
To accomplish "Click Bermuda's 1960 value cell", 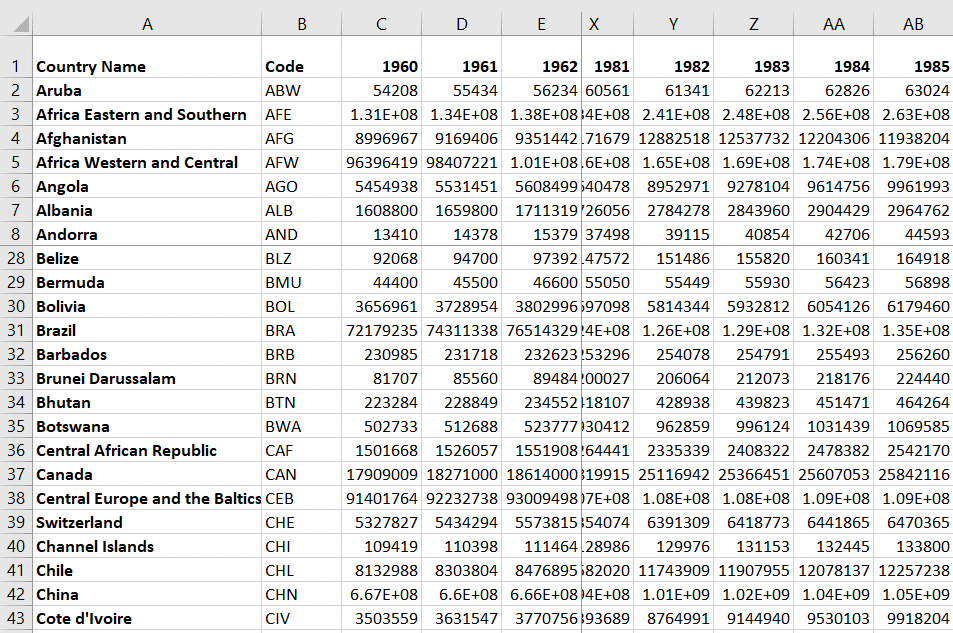I will point(381,282).
